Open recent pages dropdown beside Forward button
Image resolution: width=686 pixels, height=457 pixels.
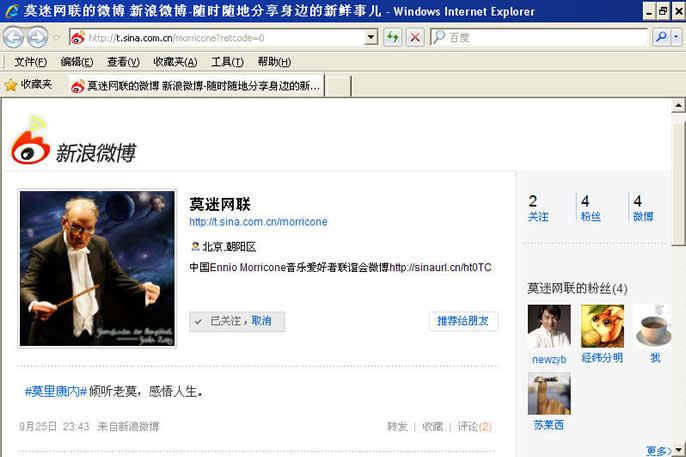tap(56, 38)
